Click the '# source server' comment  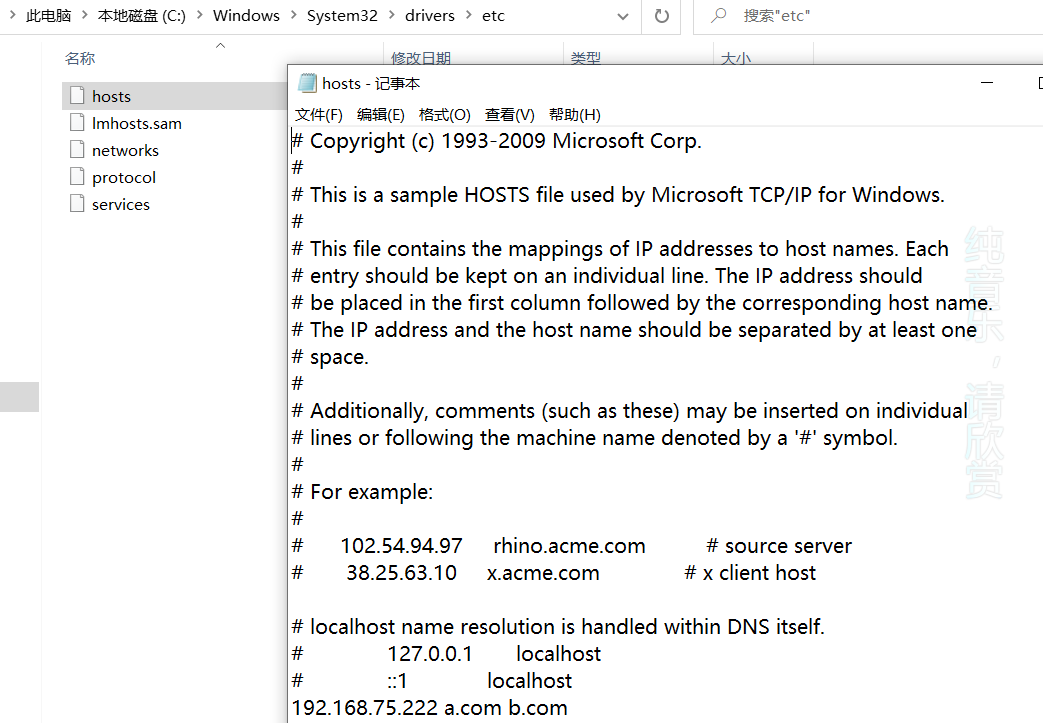point(779,545)
